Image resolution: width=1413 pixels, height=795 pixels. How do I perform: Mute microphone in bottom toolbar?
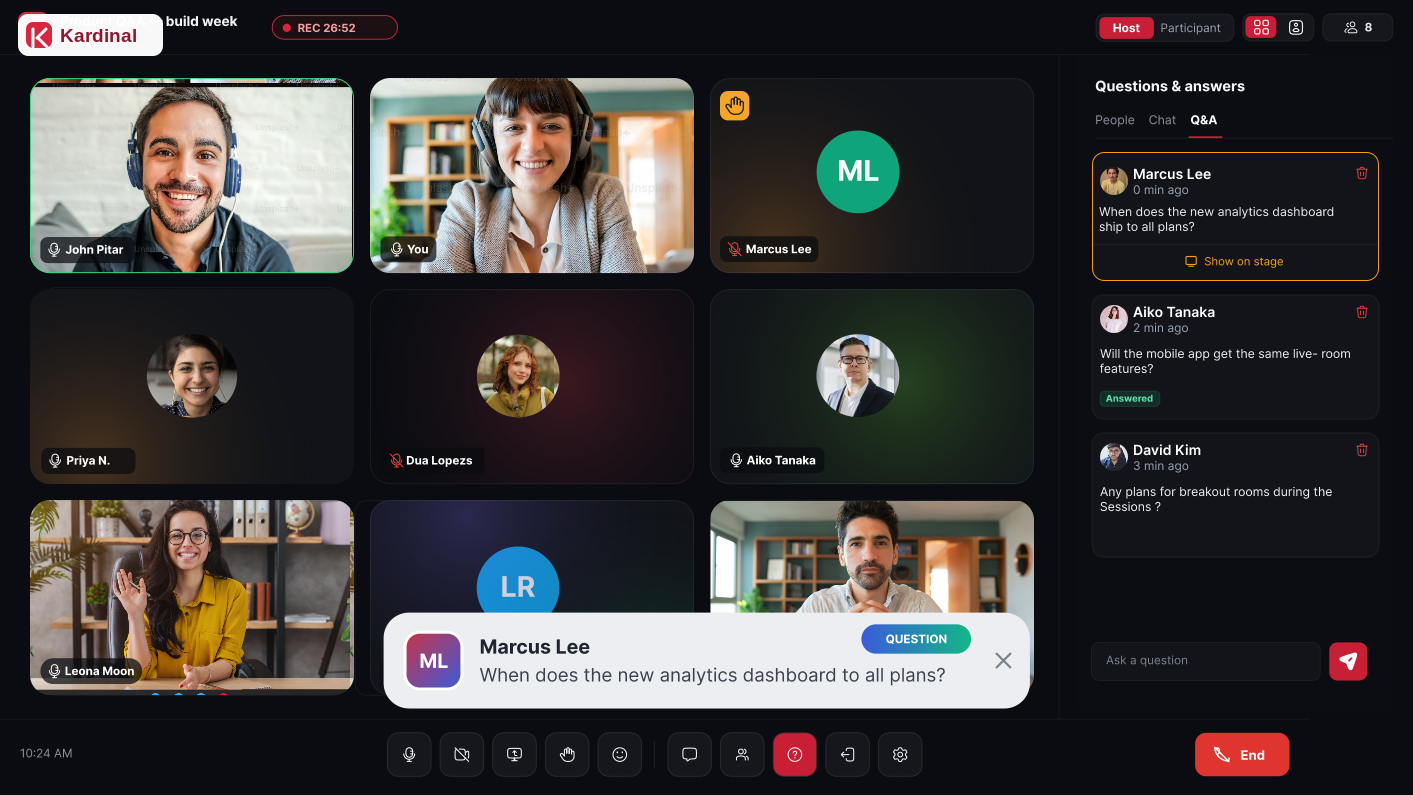(x=409, y=755)
